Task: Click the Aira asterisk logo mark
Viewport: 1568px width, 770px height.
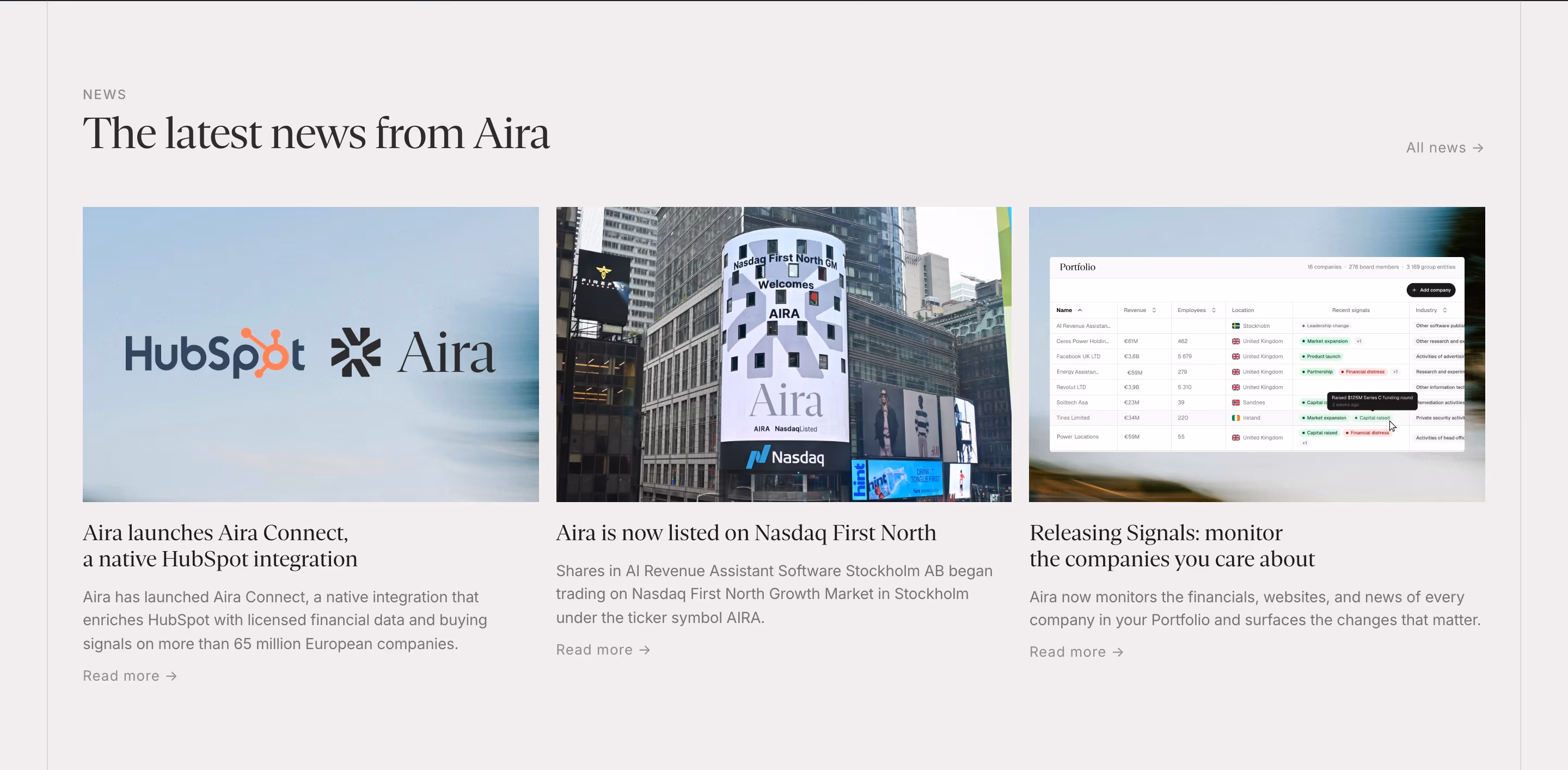Action: pos(356,352)
